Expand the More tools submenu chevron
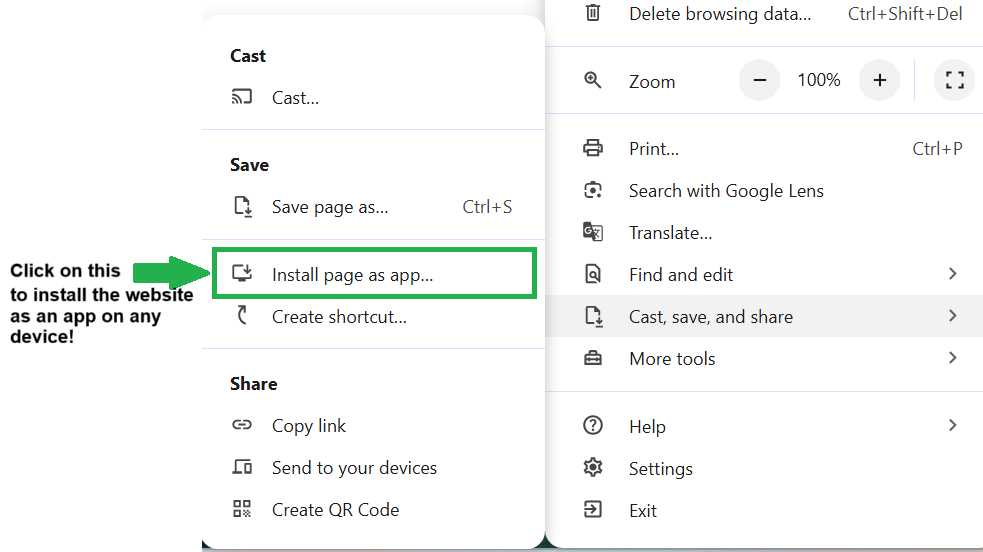The image size is (983, 552). 952,358
